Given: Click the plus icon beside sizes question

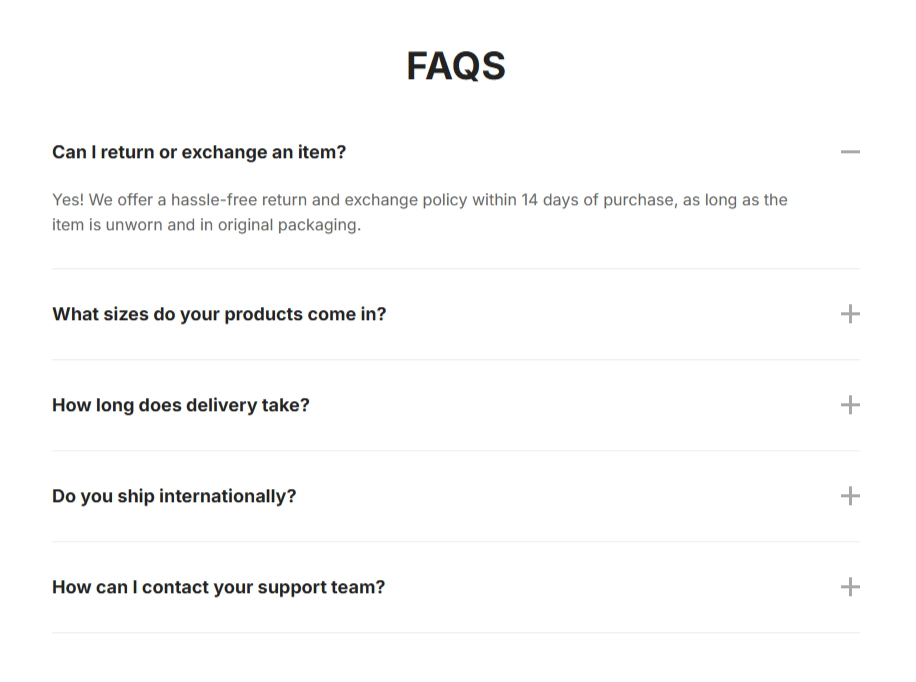Looking at the screenshot, I should (x=850, y=313).
